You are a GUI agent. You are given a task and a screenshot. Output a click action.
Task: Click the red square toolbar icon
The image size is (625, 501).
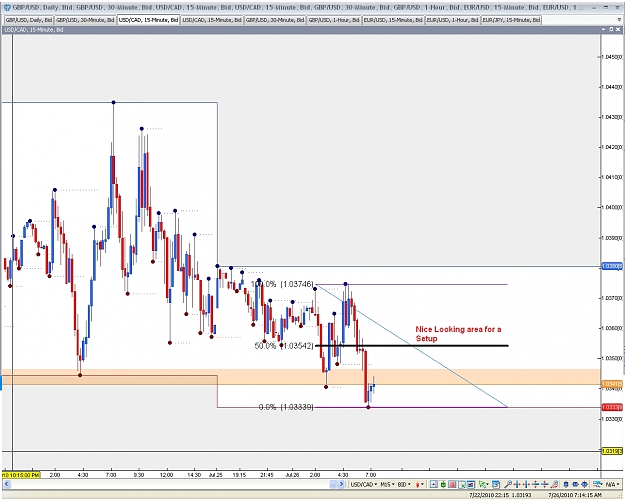point(452,484)
